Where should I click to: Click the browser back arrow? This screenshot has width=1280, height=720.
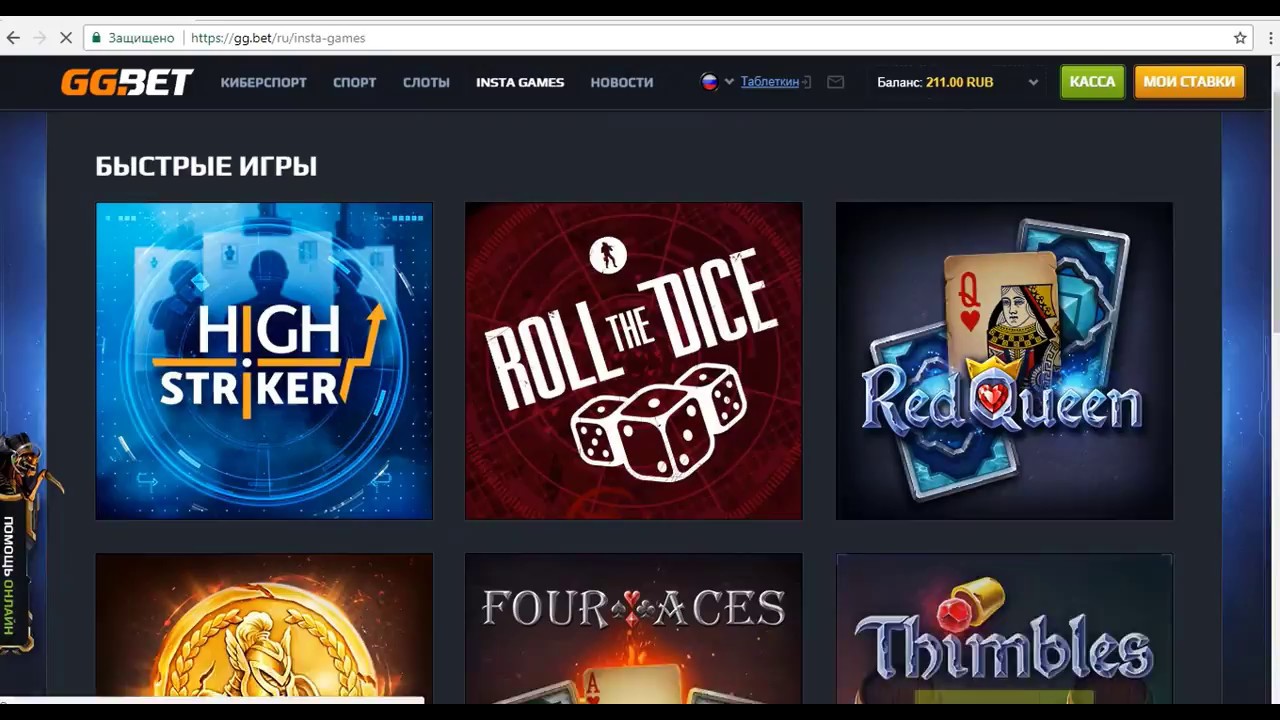click(x=13, y=38)
